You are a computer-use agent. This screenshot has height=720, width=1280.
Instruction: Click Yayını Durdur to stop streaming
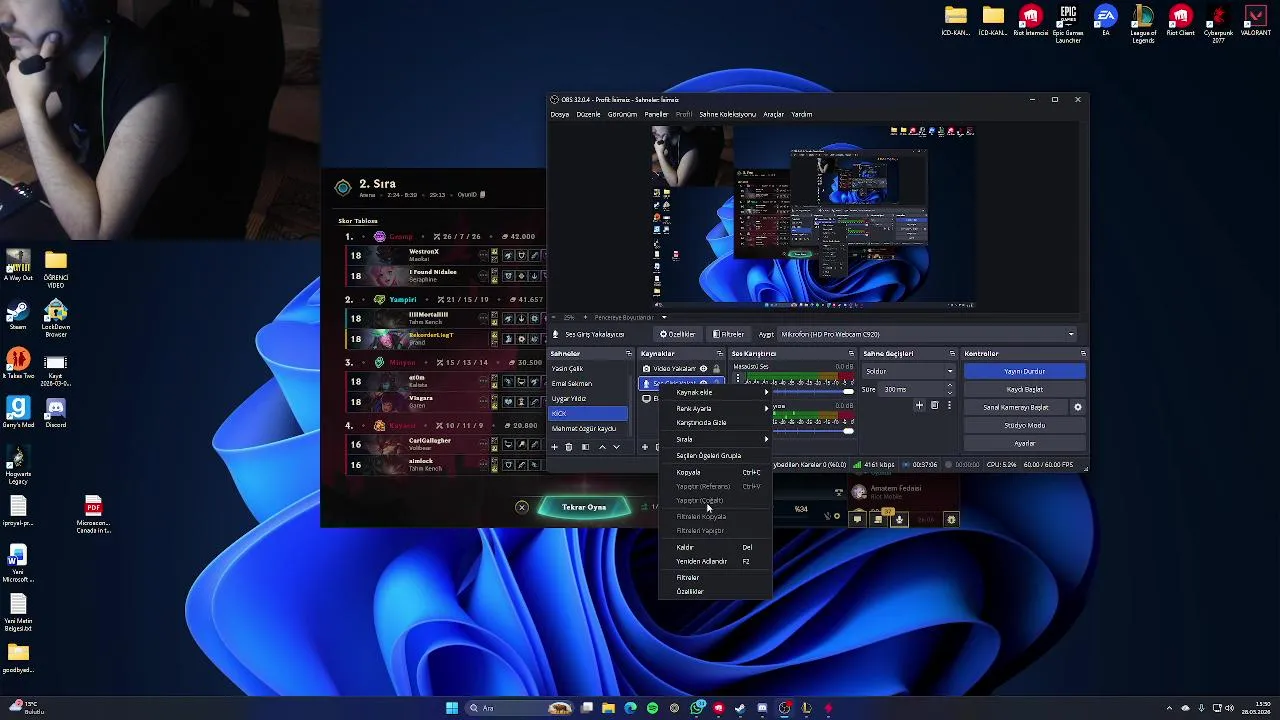[x=1024, y=371]
